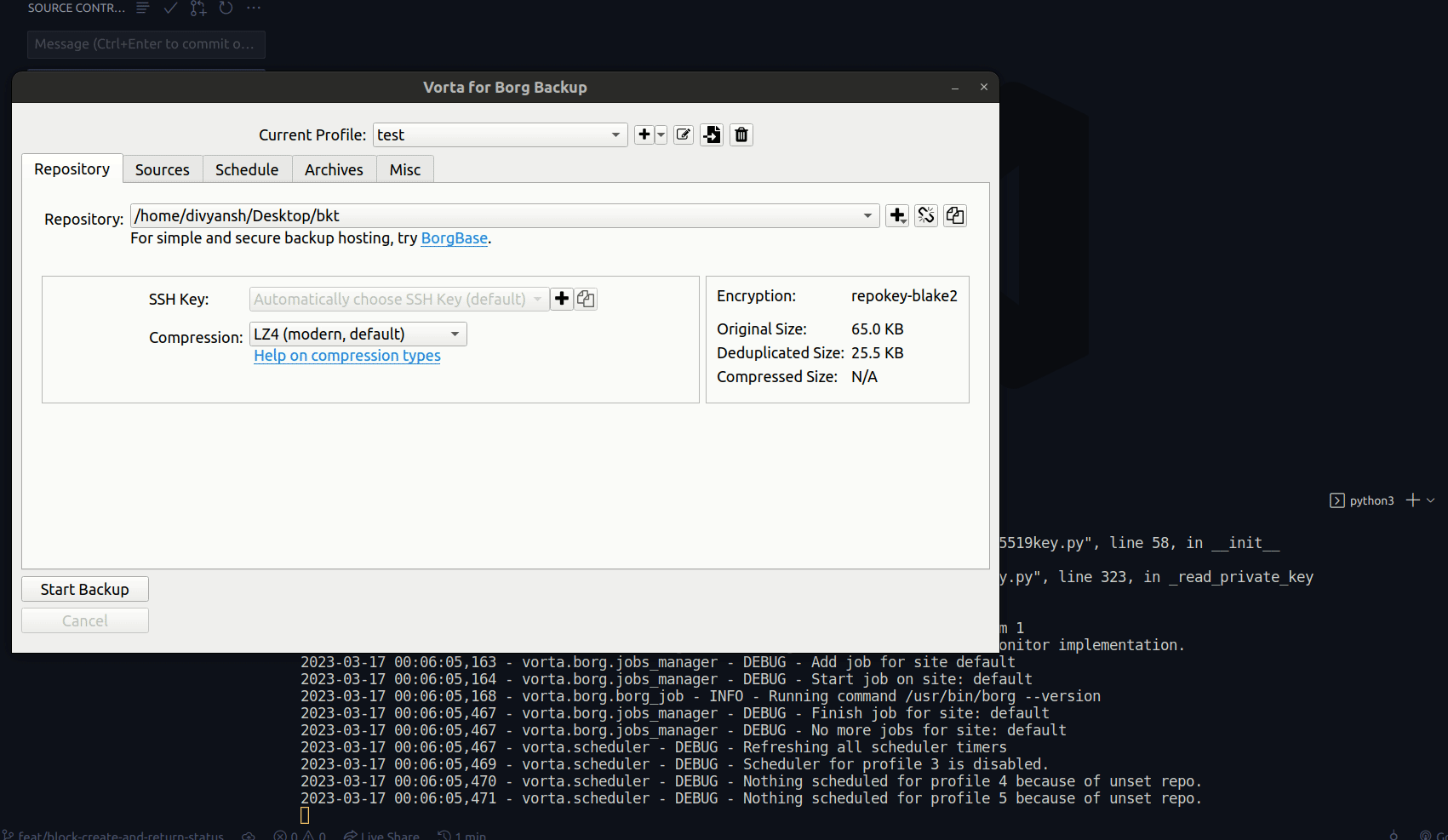Open the new terminal launch profile dropdown
The image size is (1448, 840).
[x=1431, y=500]
